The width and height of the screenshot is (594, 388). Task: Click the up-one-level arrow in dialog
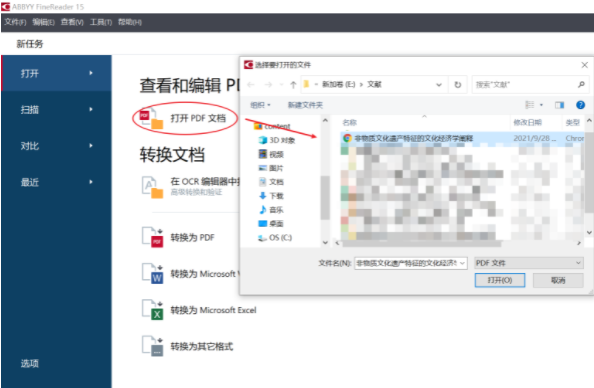pyautogui.click(x=293, y=84)
